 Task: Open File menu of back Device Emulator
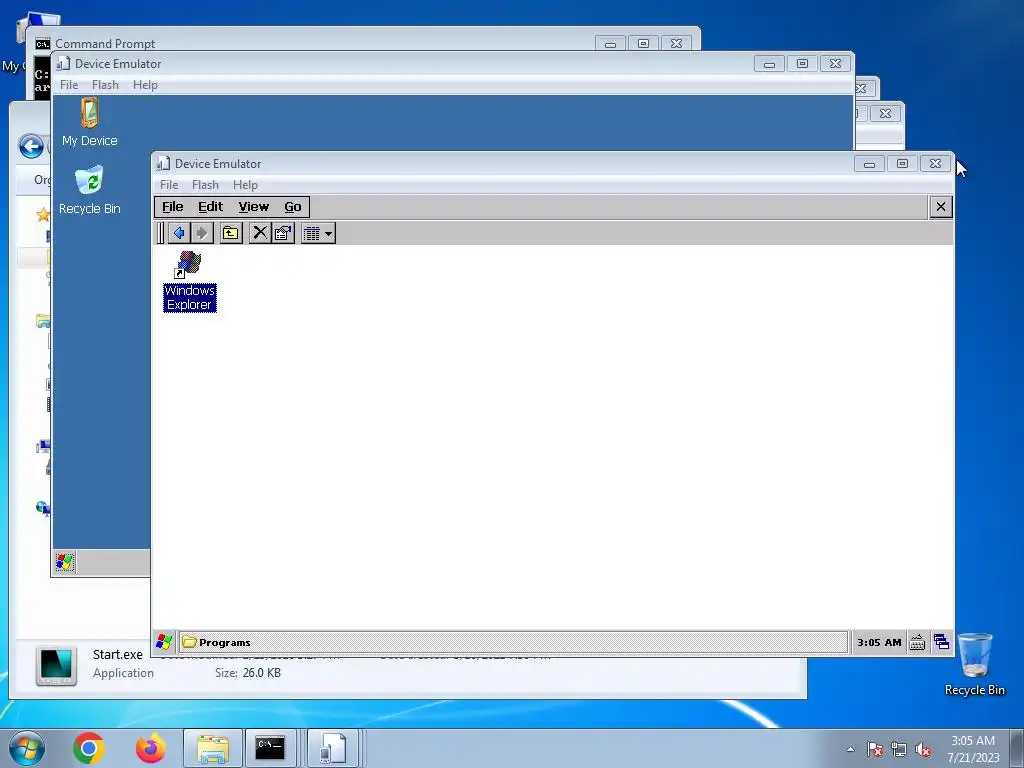pyautogui.click(x=69, y=85)
